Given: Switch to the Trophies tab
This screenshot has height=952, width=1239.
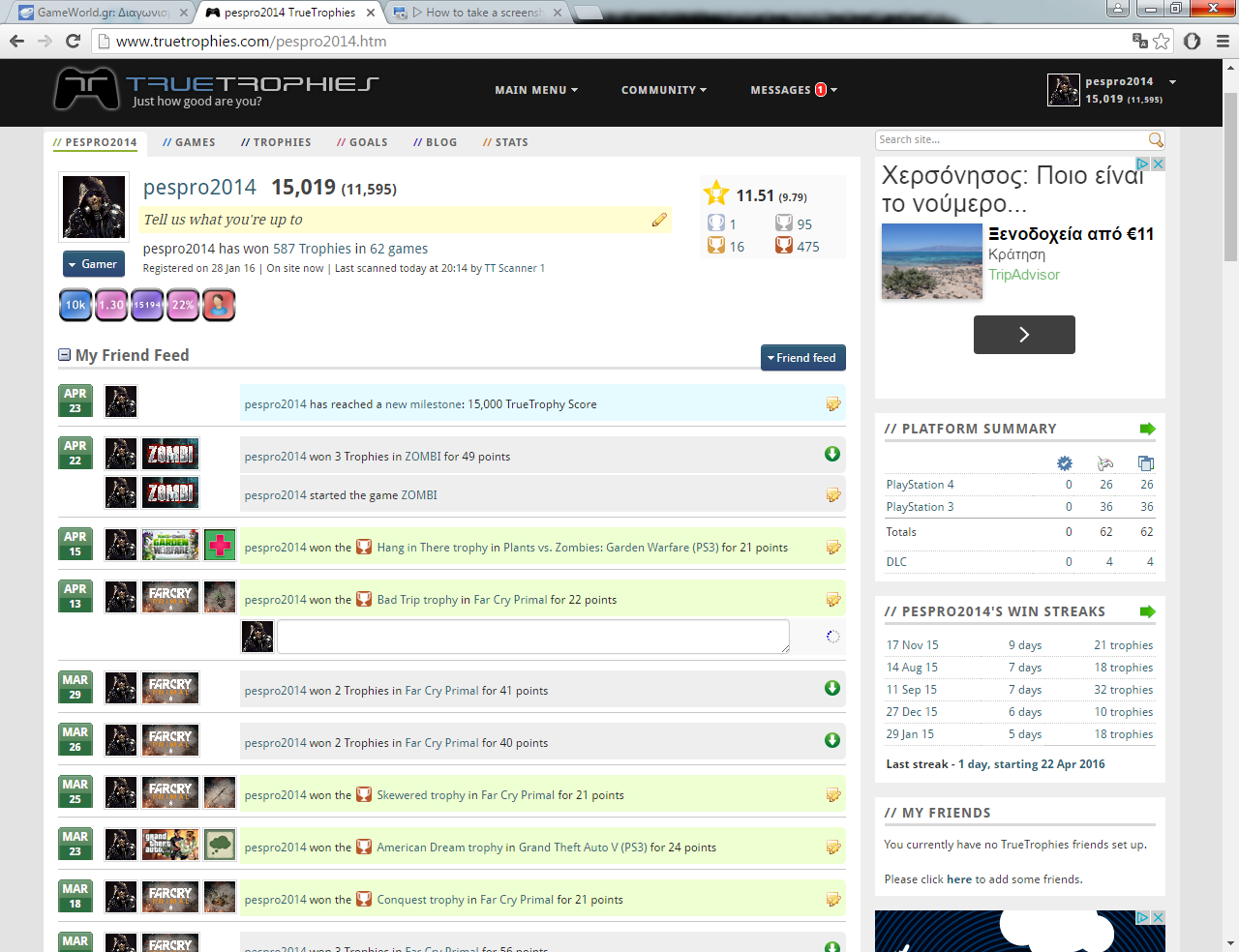Looking at the screenshot, I should tap(276, 142).
